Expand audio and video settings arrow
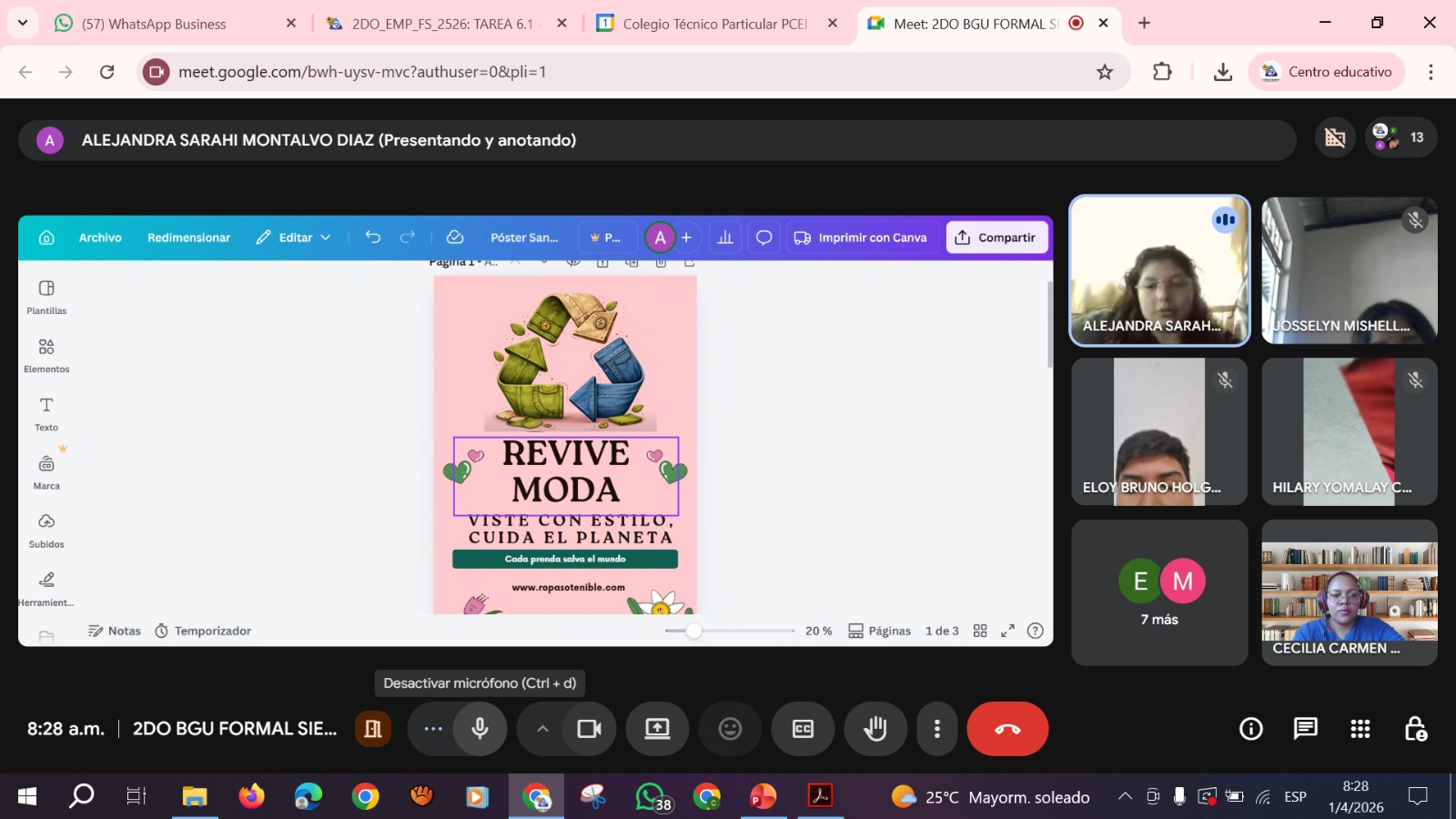This screenshot has height=819, width=1456. pyautogui.click(x=542, y=729)
